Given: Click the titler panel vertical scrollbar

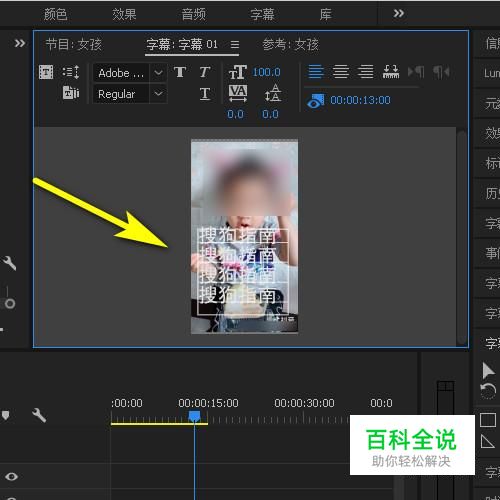Looking at the screenshot, I should [x=461, y=237].
